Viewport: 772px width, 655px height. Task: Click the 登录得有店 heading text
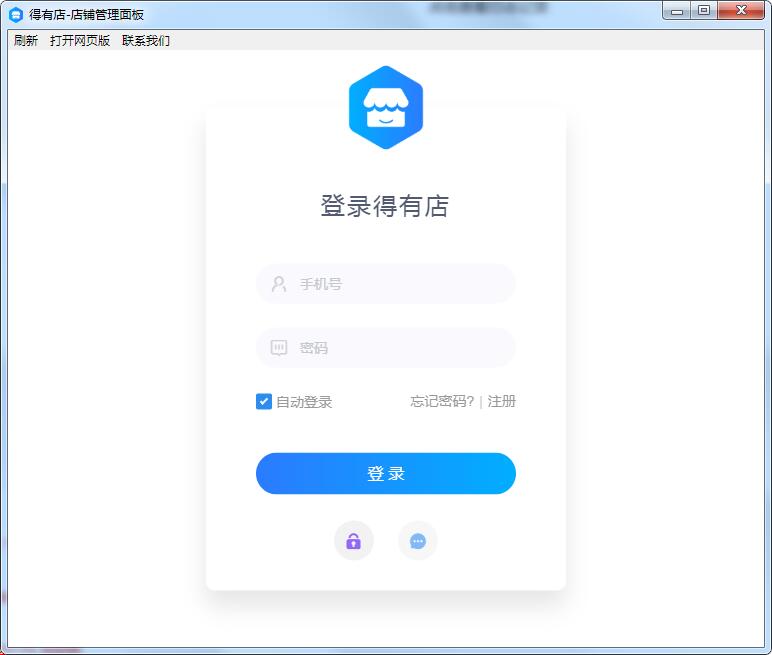point(385,206)
